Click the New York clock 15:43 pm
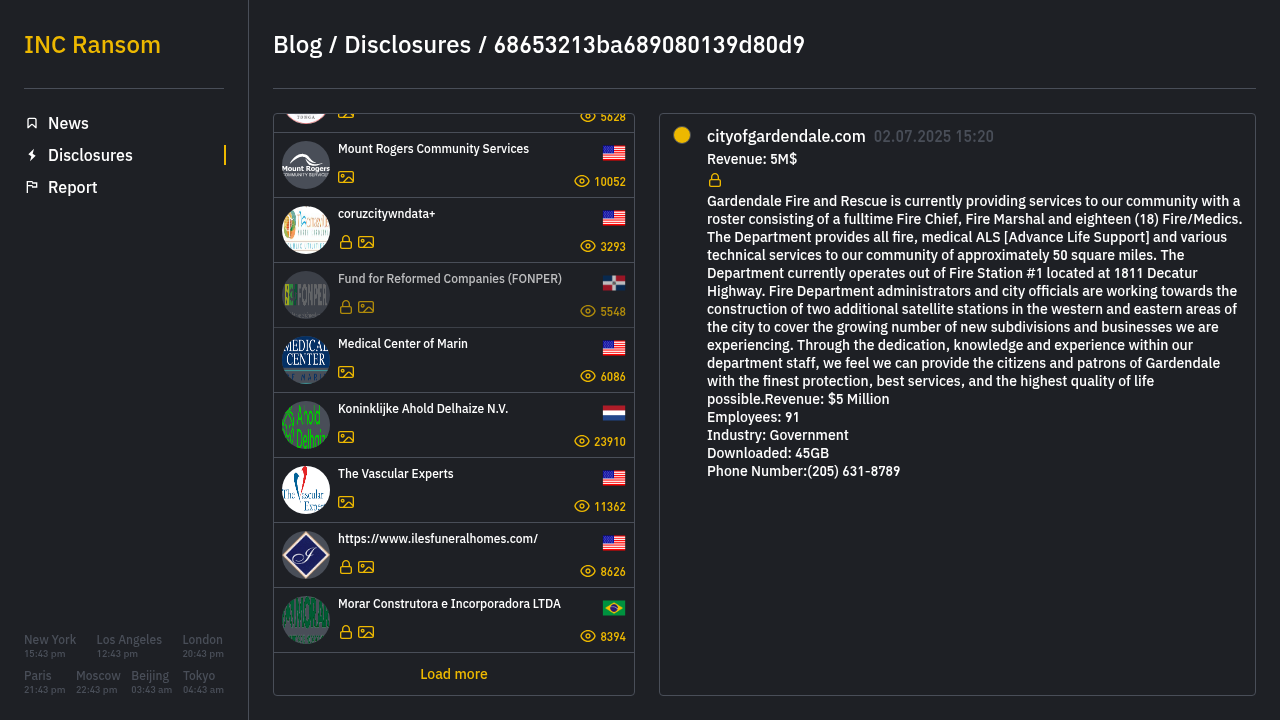The image size is (1280, 720). [50, 646]
